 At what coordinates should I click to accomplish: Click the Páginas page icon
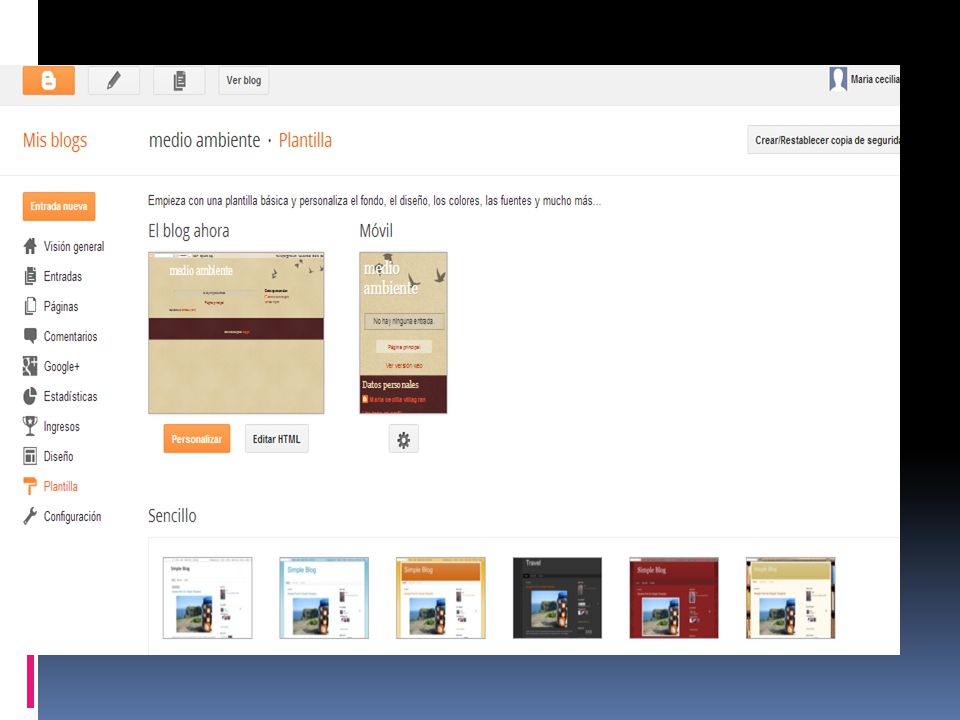click(x=30, y=306)
